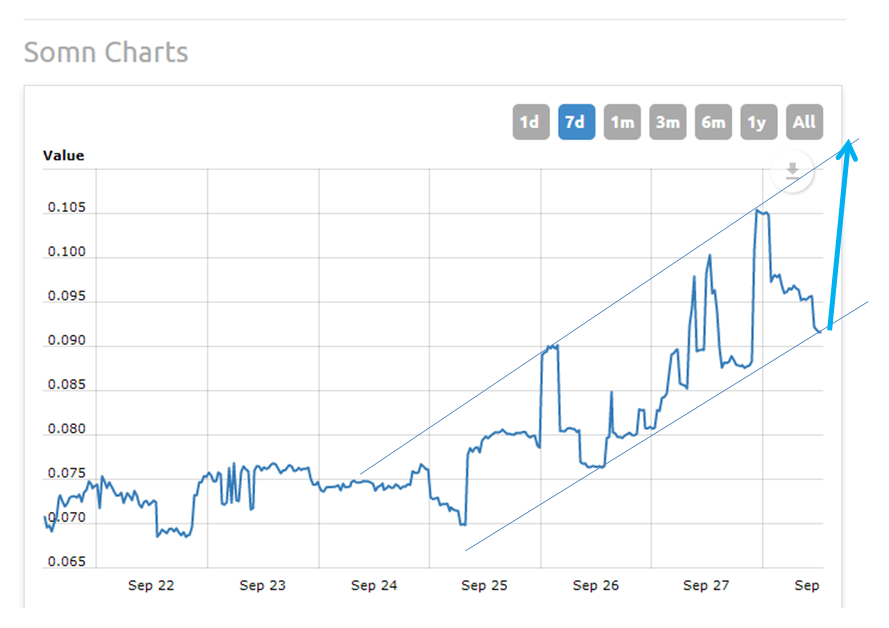Click the 0.090 axis label

[x=66, y=340]
